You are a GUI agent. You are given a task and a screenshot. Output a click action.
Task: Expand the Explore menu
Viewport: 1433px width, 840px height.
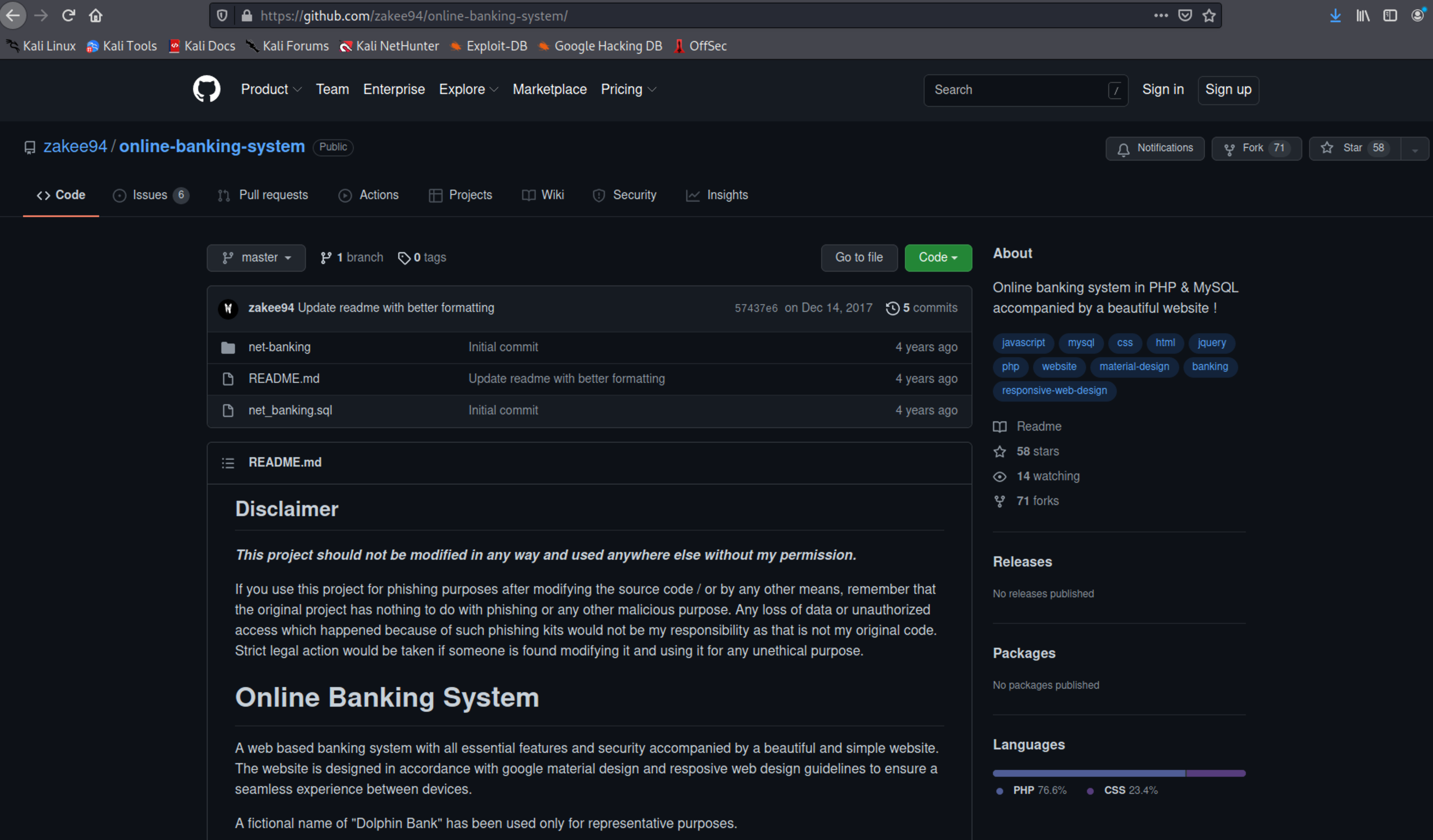click(x=469, y=89)
